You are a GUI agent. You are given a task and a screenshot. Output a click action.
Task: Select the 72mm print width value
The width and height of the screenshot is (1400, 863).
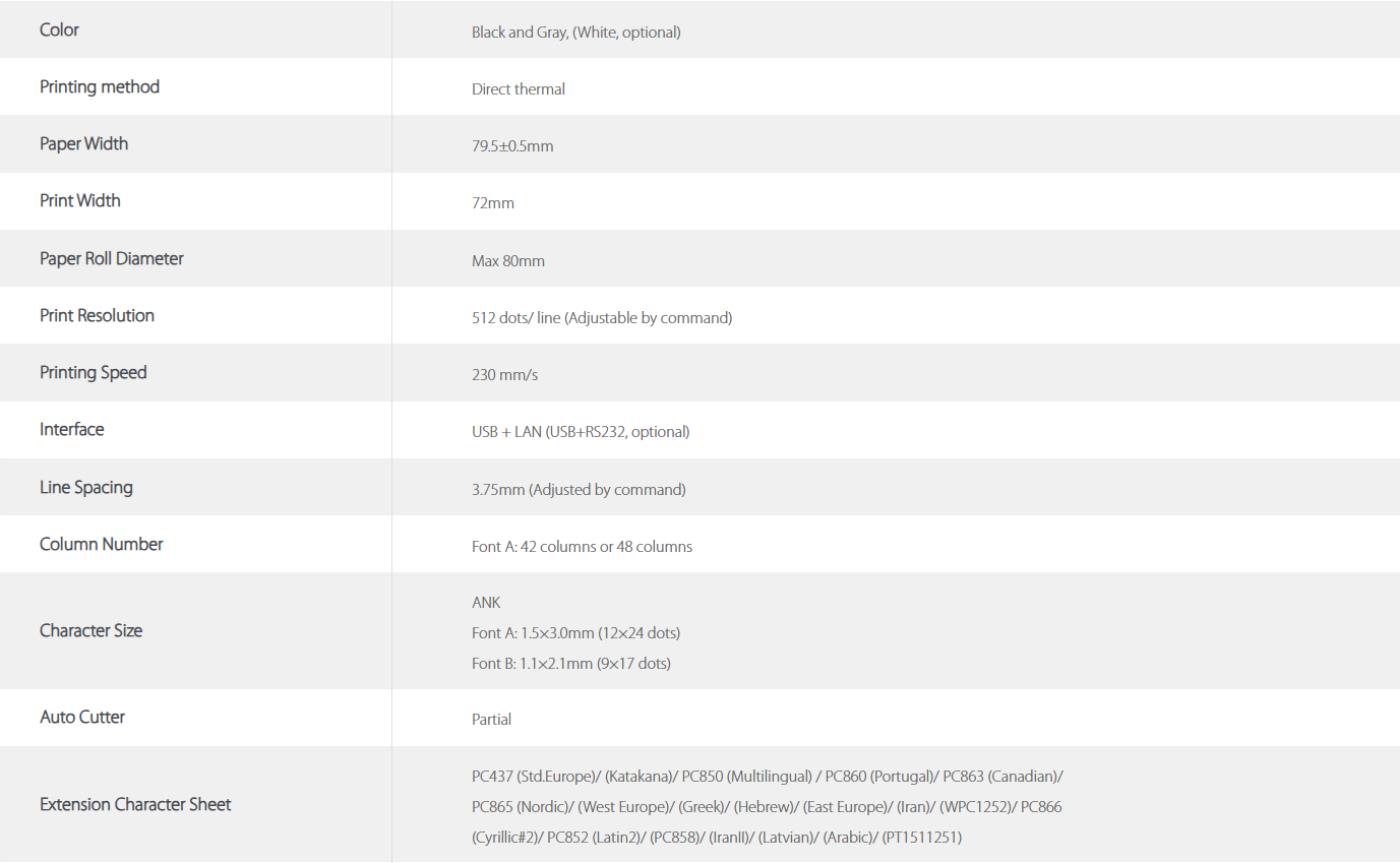coord(493,204)
